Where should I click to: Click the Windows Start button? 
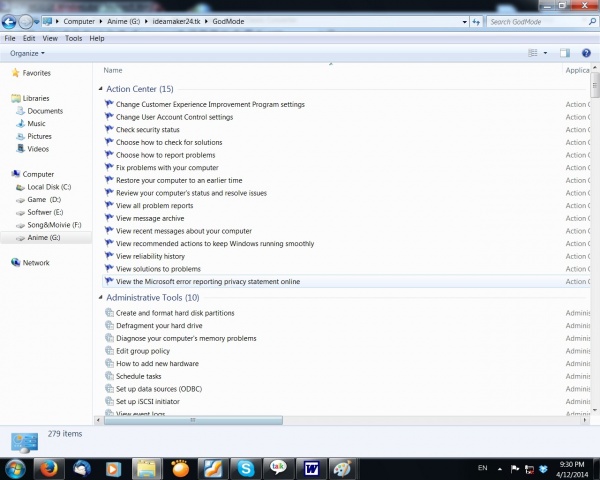pyautogui.click(x=15, y=467)
